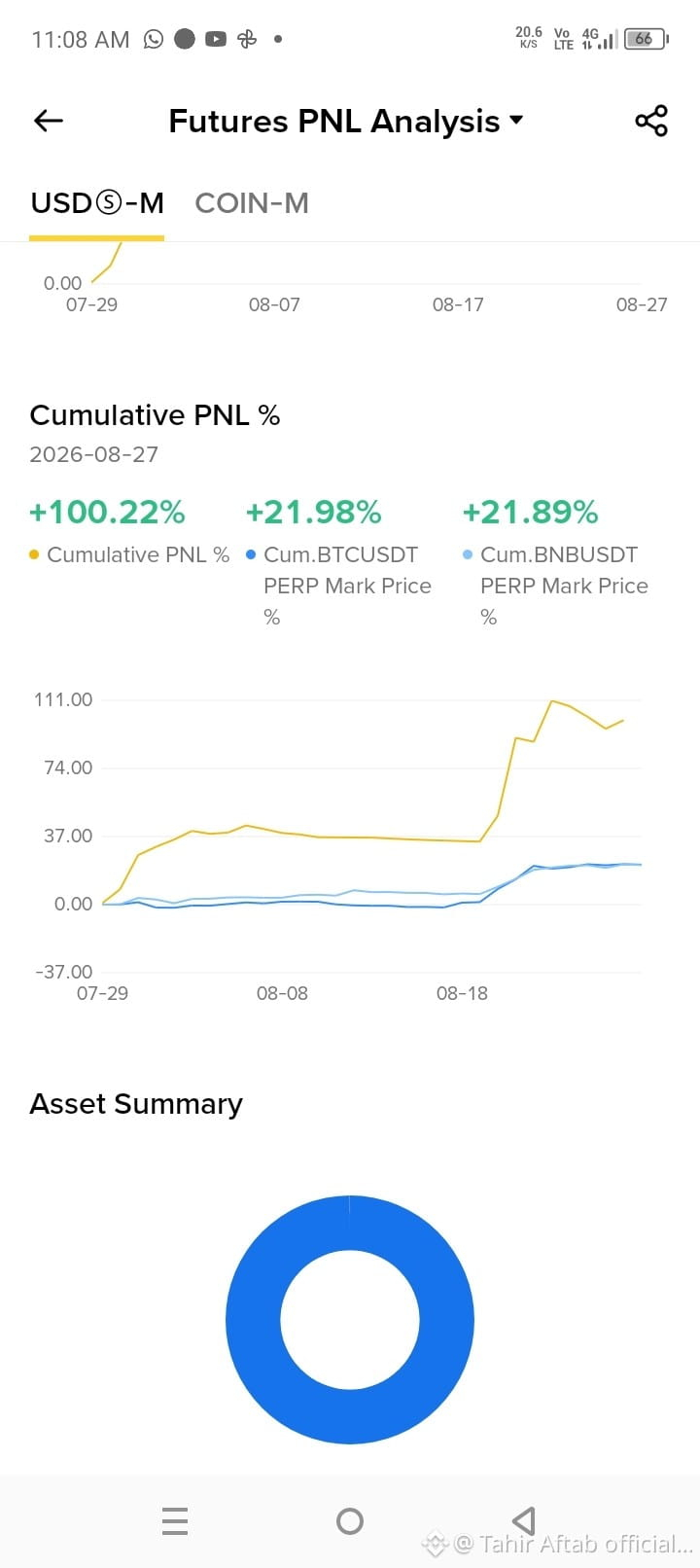Tap Android back triangle button

524,1520
